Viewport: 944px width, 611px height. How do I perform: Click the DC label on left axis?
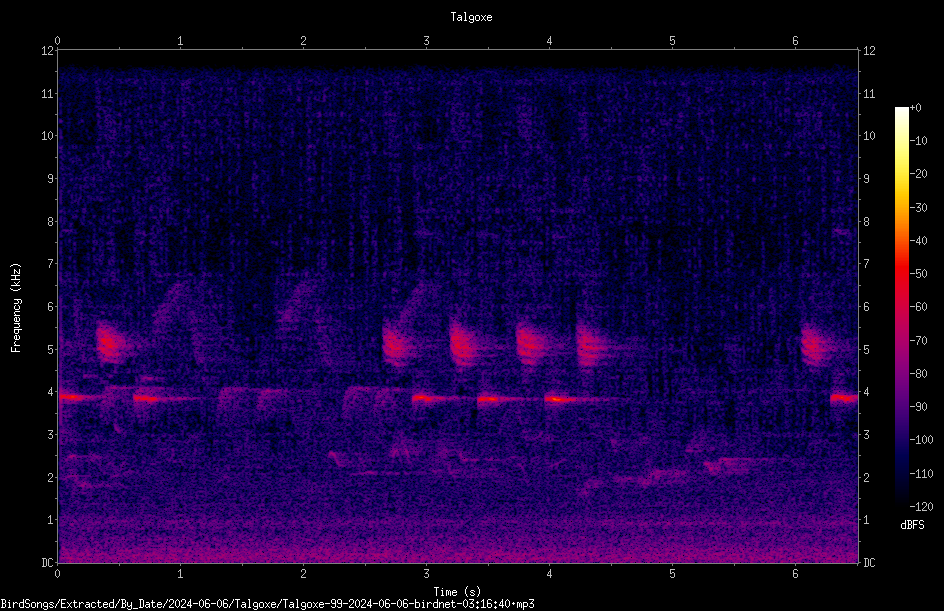[48, 563]
